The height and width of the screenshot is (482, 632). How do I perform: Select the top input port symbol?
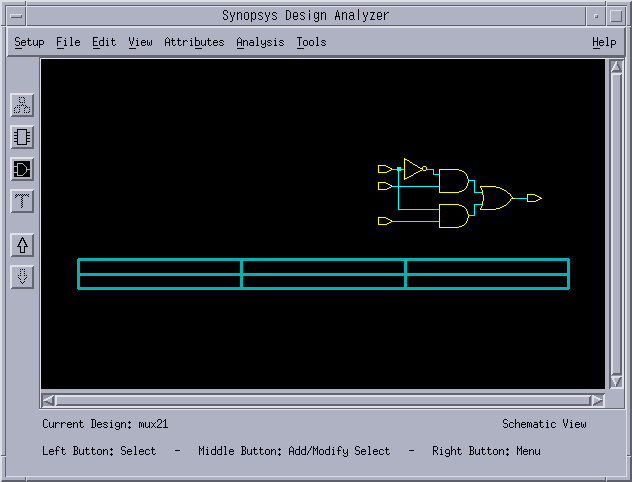coord(385,169)
